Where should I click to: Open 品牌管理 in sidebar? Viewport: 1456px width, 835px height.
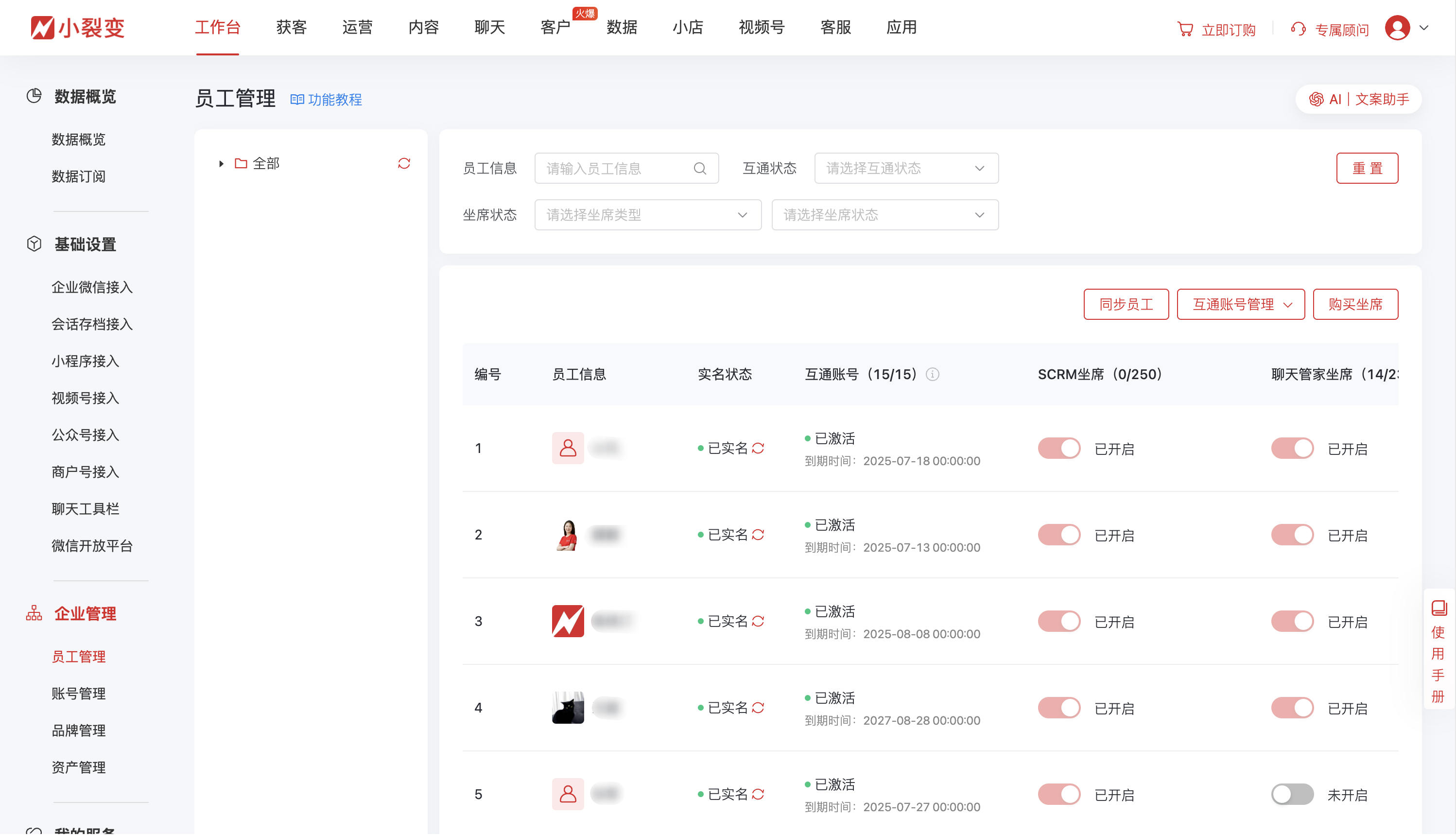[79, 731]
